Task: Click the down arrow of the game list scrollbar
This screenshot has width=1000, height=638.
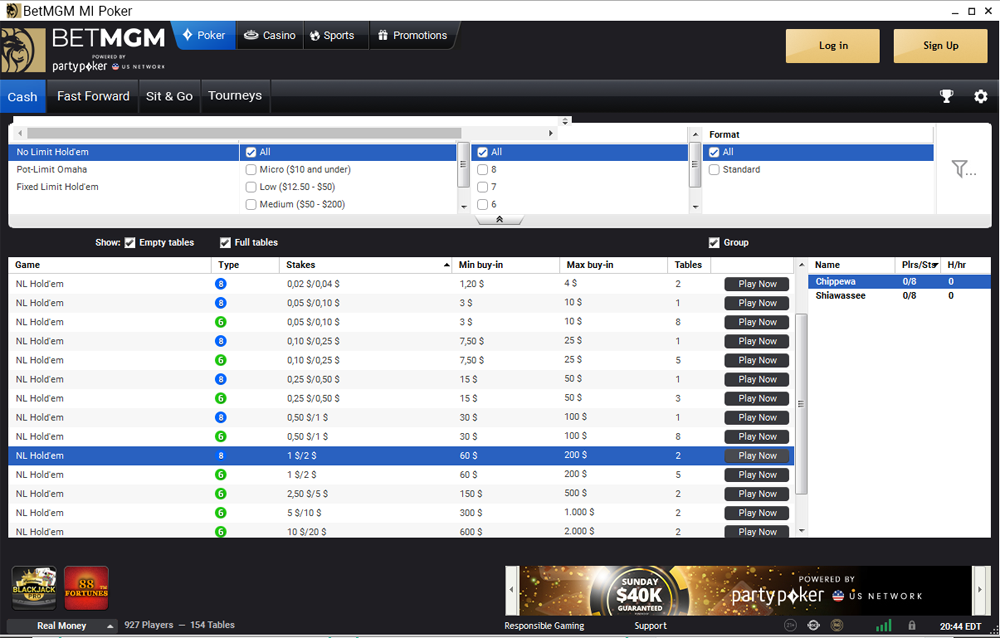Action: (x=802, y=531)
